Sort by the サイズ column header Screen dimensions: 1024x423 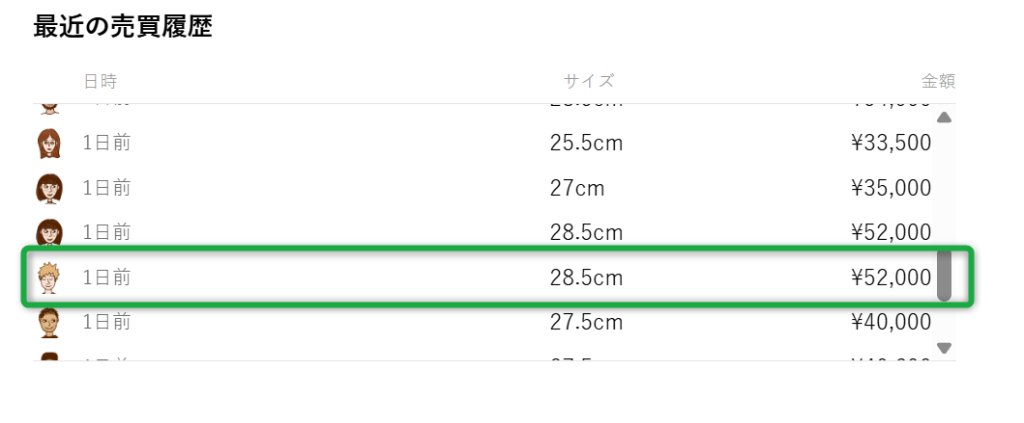point(588,81)
